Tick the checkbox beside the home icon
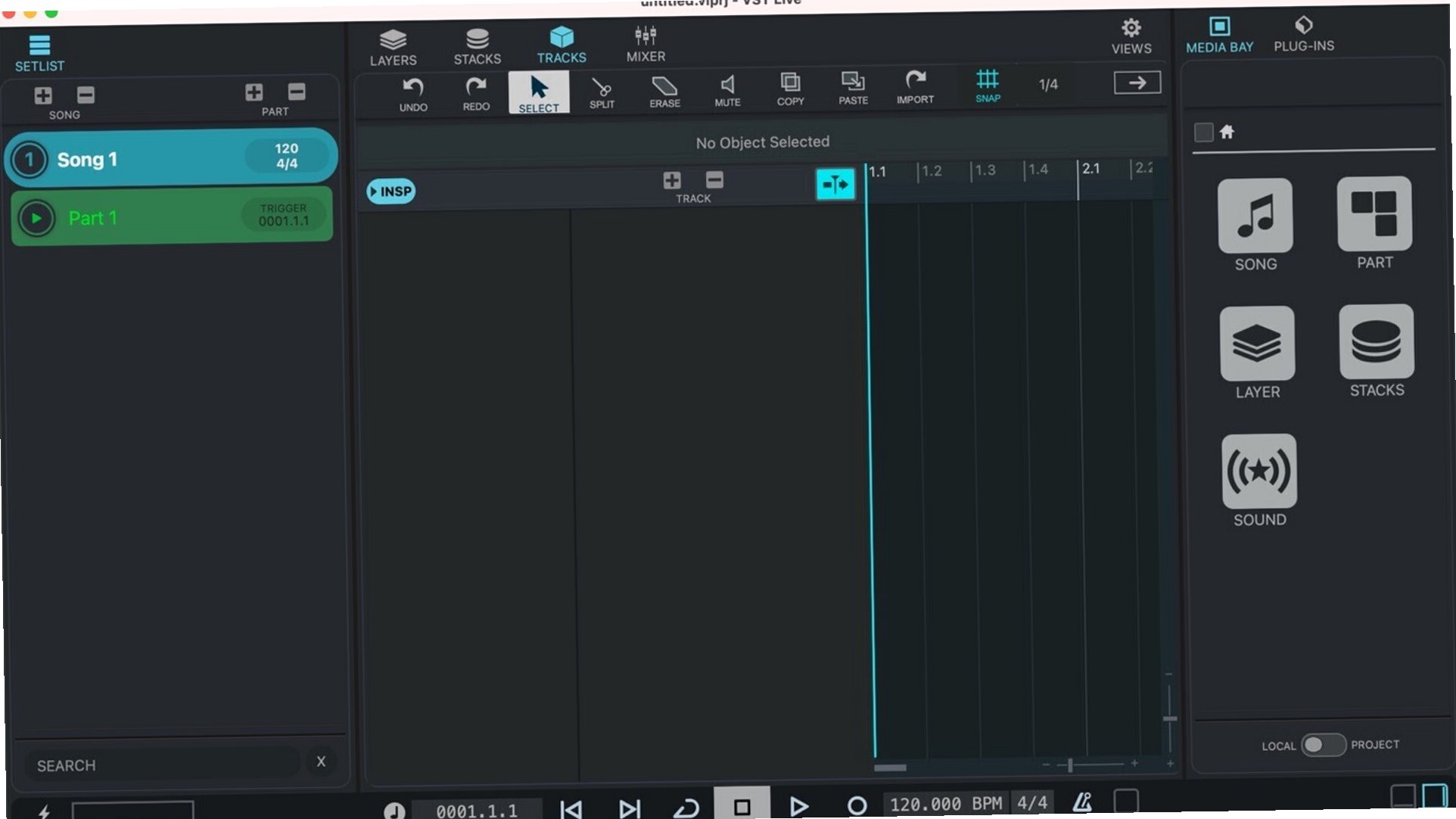This screenshot has width=1456, height=819. point(1203,132)
